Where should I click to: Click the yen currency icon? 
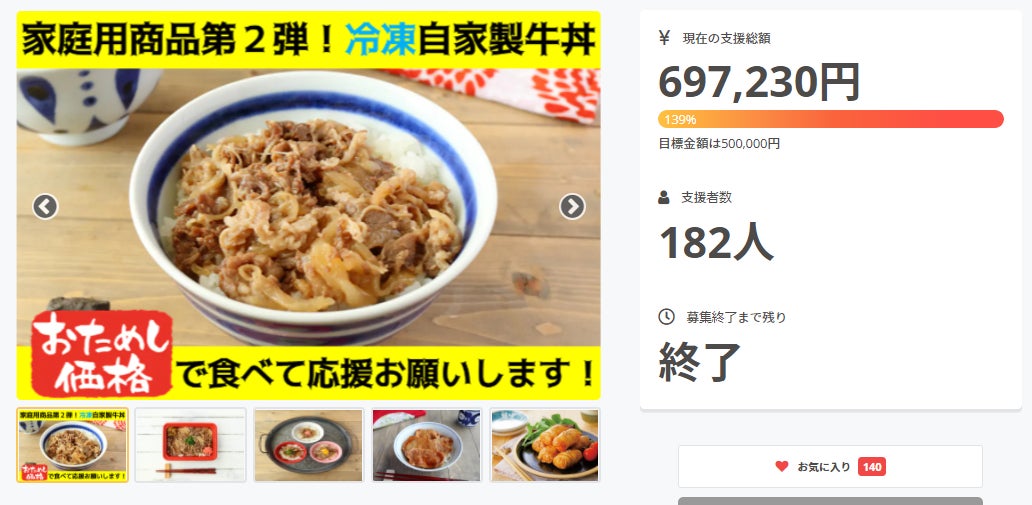(664, 38)
